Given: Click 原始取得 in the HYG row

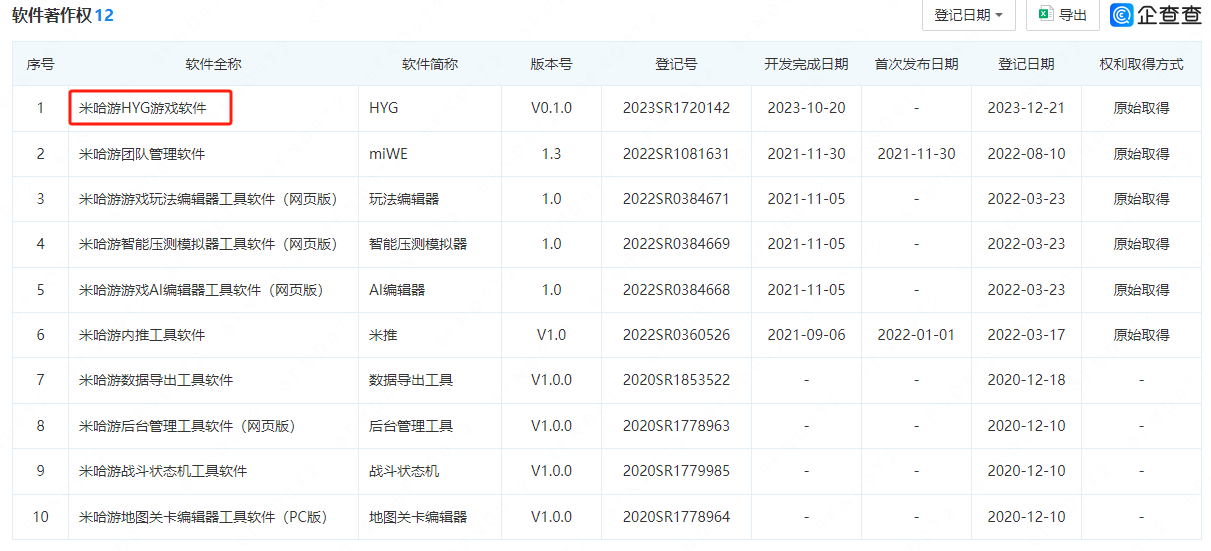Looking at the screenshot, I should click(1141, 108).
